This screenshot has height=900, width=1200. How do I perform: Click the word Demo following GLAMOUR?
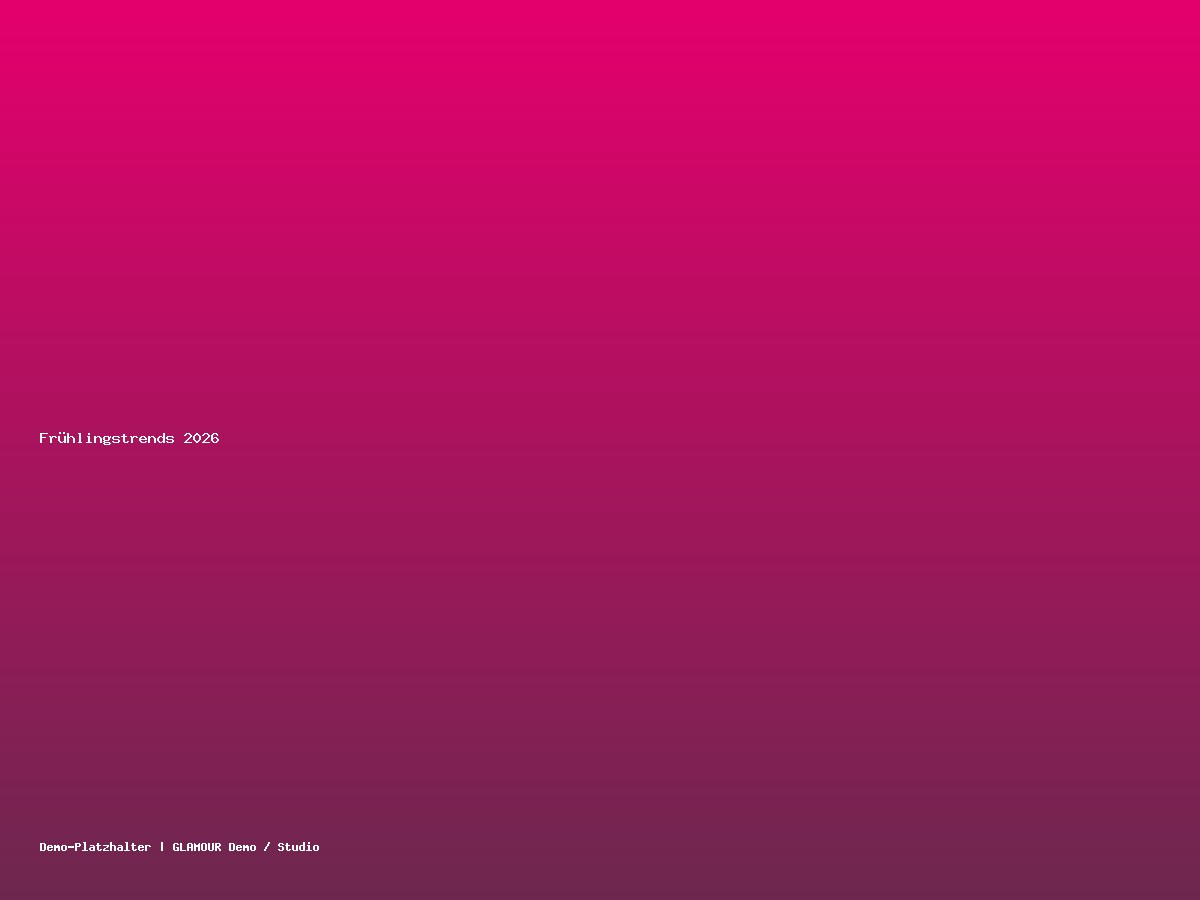point(242,847)
